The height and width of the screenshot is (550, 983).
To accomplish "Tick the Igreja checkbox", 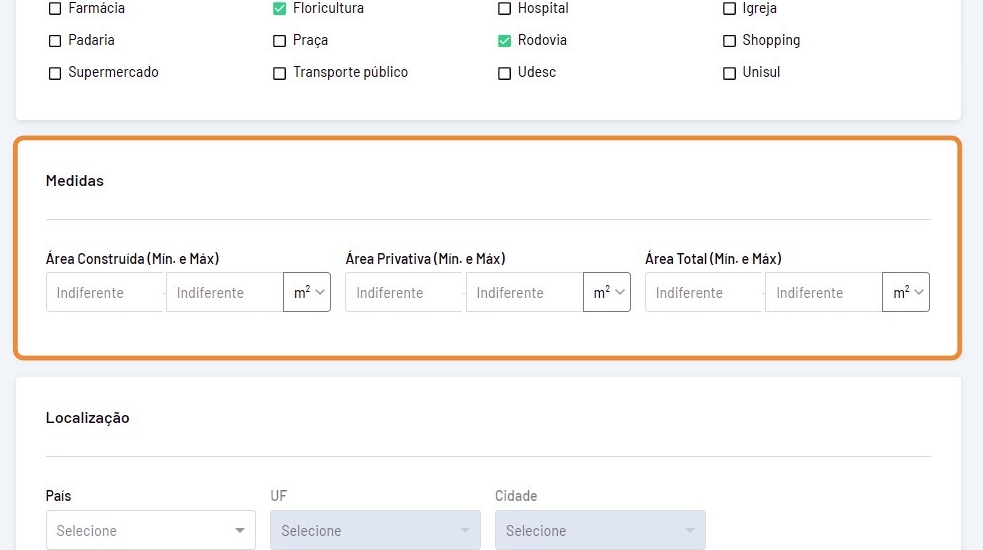I will 729,9.
